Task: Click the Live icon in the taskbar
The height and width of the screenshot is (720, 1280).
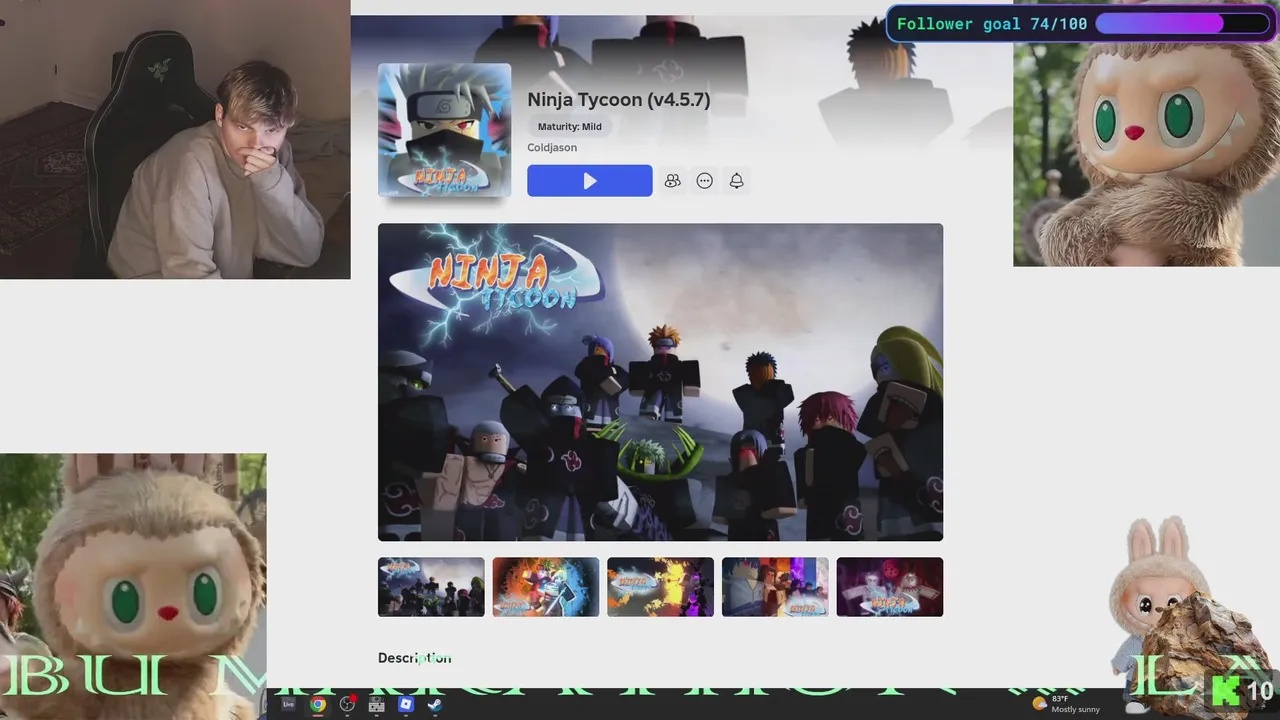Action: pyautogui.click(x=288, y=704)
